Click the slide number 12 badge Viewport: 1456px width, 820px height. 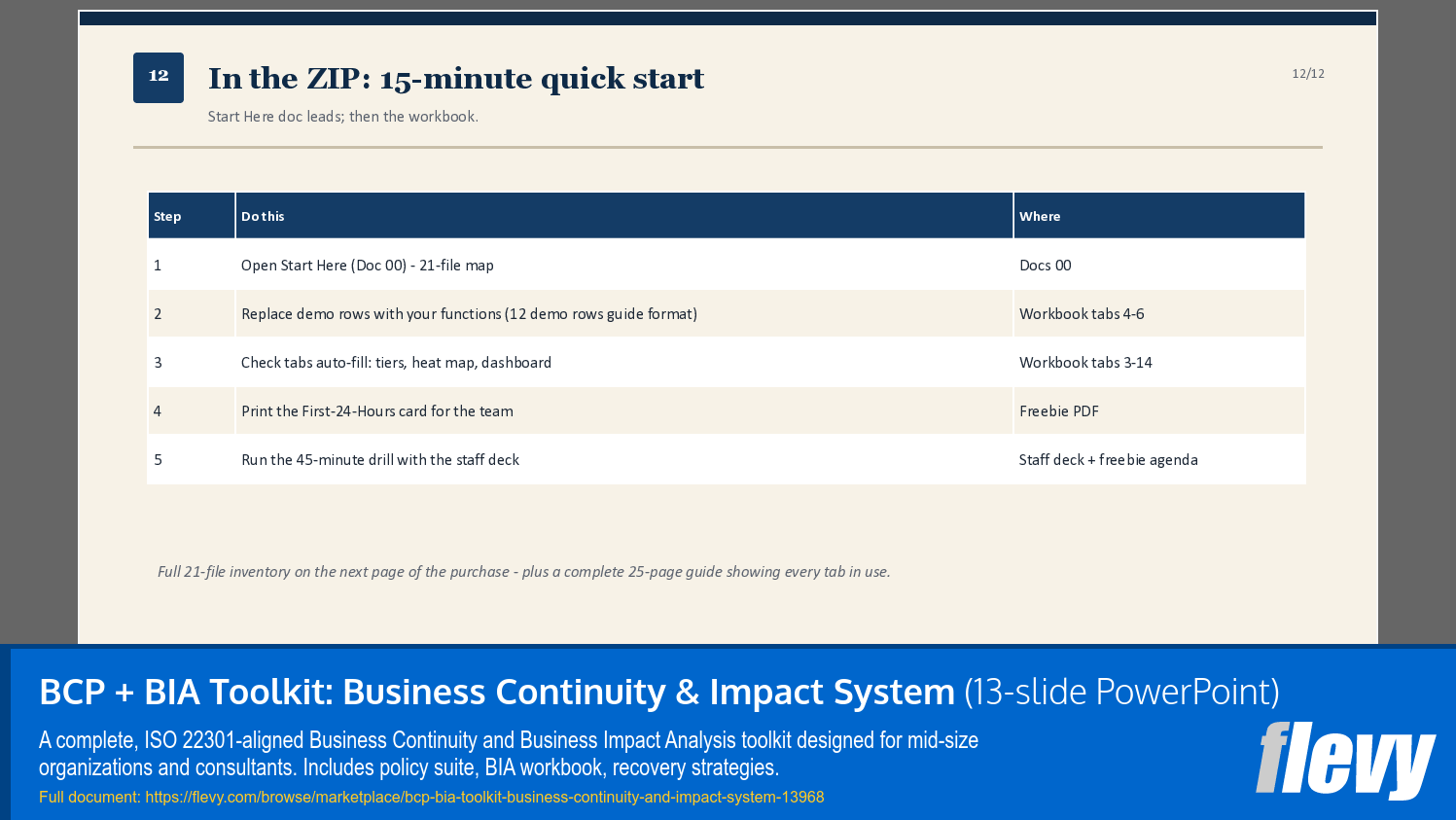click(159, 78)
